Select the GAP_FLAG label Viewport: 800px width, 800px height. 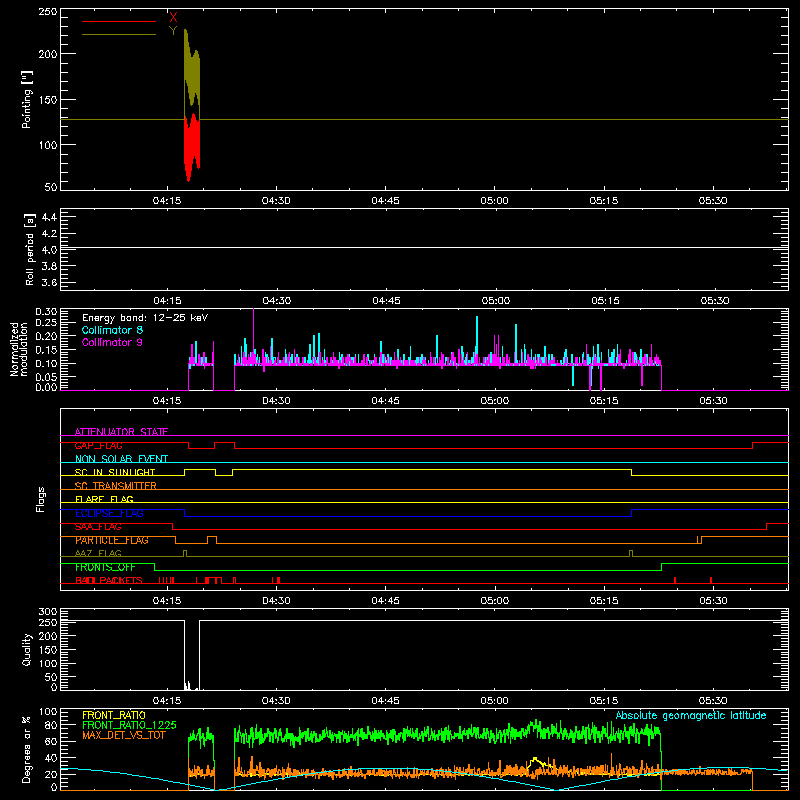(98, 445)
